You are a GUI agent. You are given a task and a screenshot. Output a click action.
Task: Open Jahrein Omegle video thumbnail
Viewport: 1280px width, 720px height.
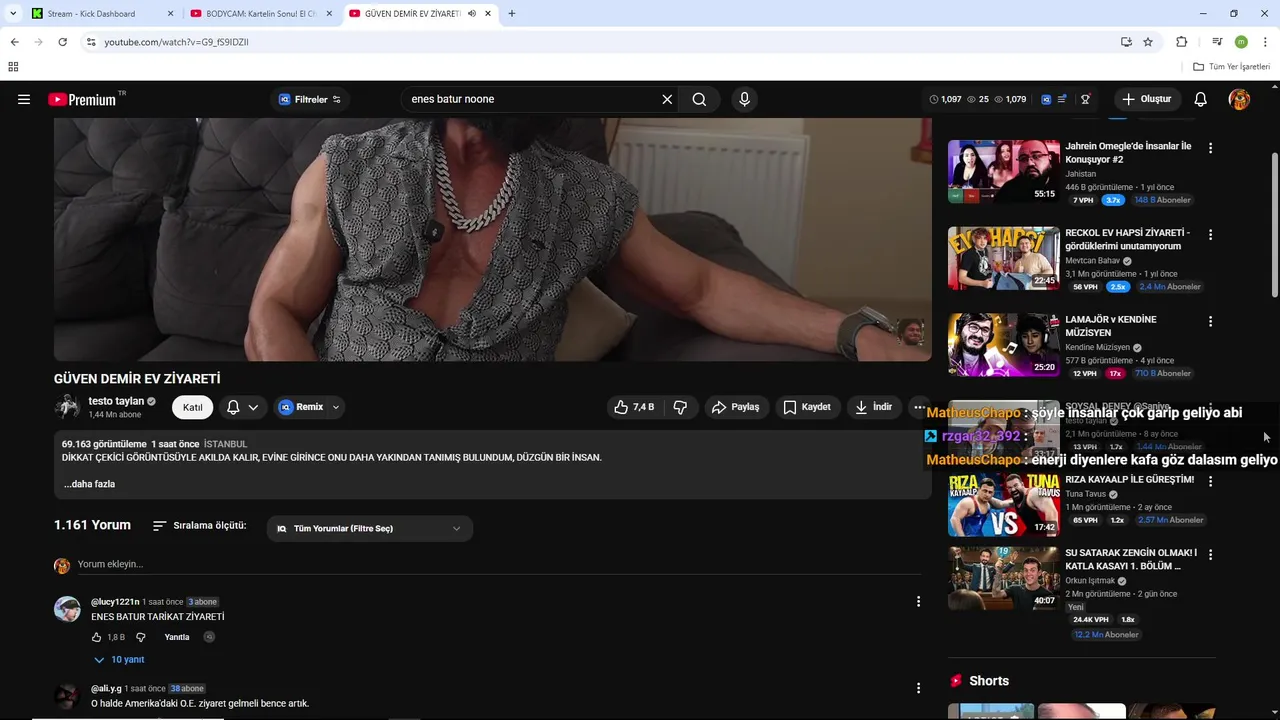coord(1003,171)
